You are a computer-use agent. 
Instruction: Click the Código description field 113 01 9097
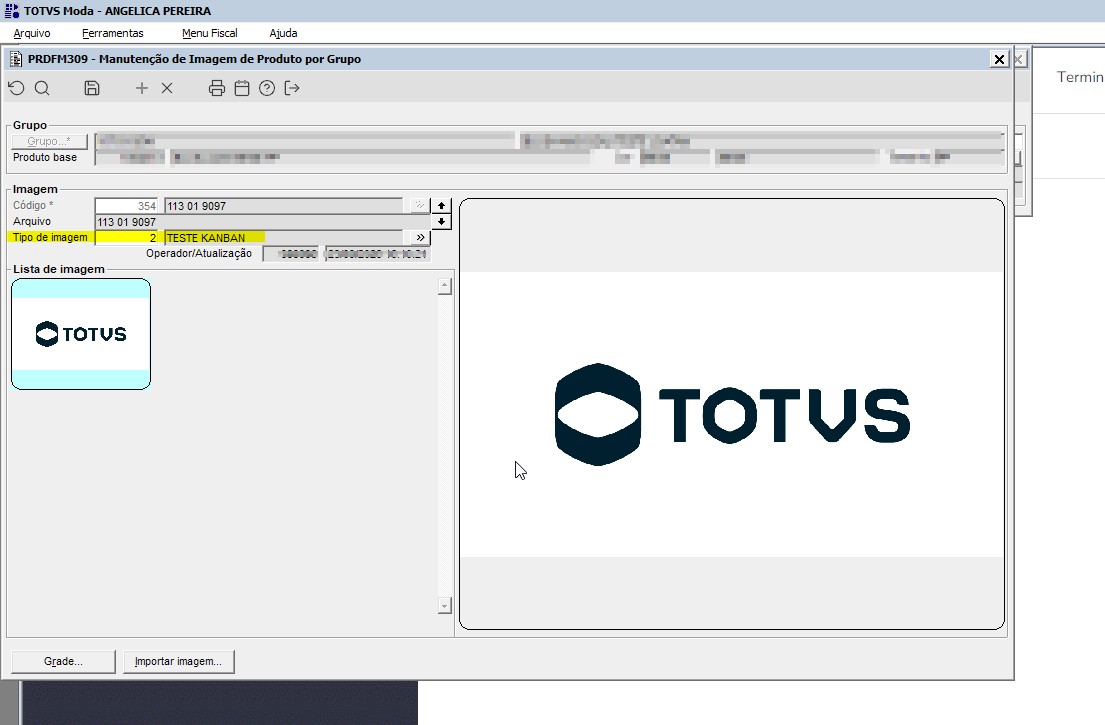(284, 206)
